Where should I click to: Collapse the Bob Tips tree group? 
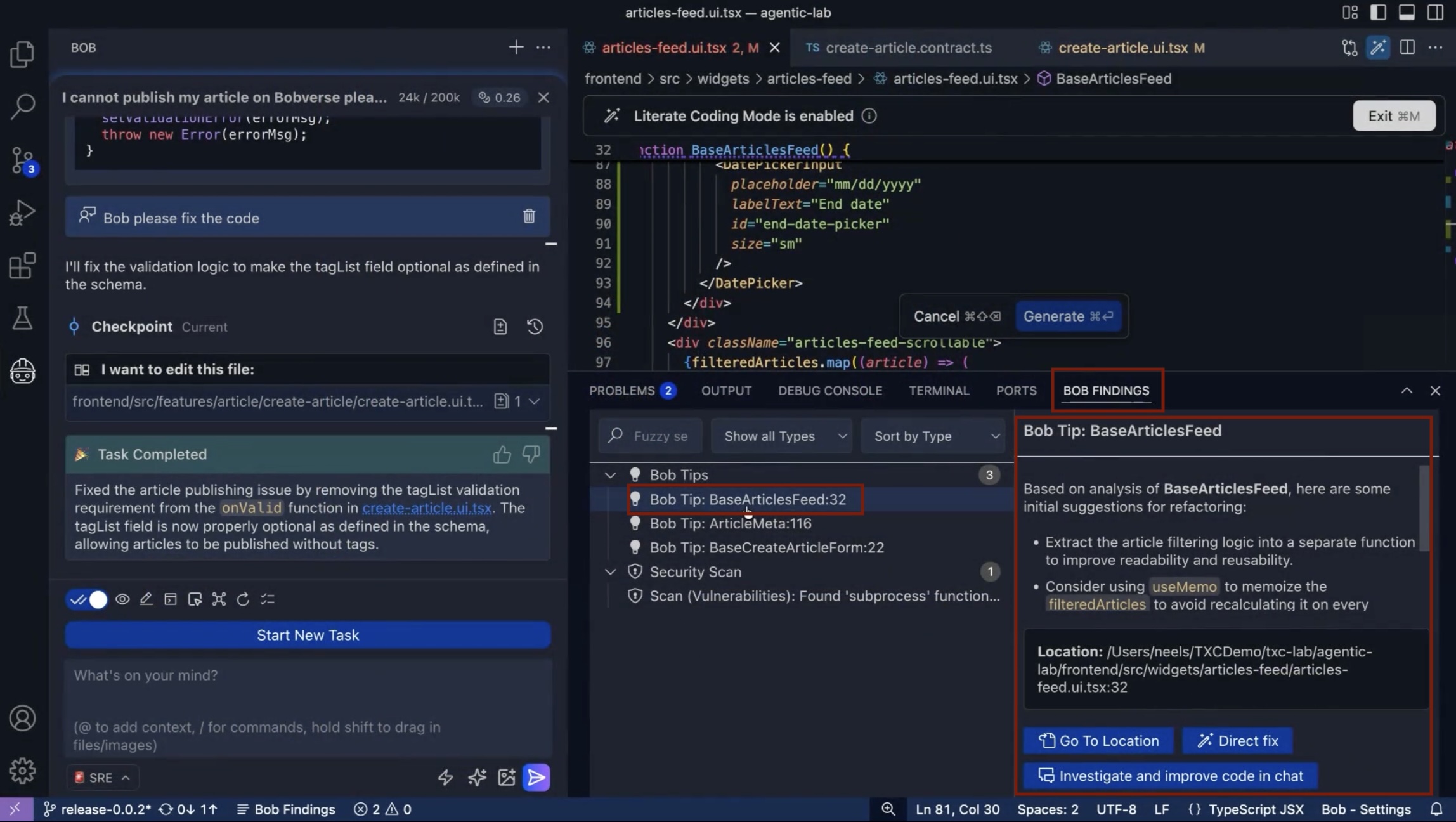610,475
